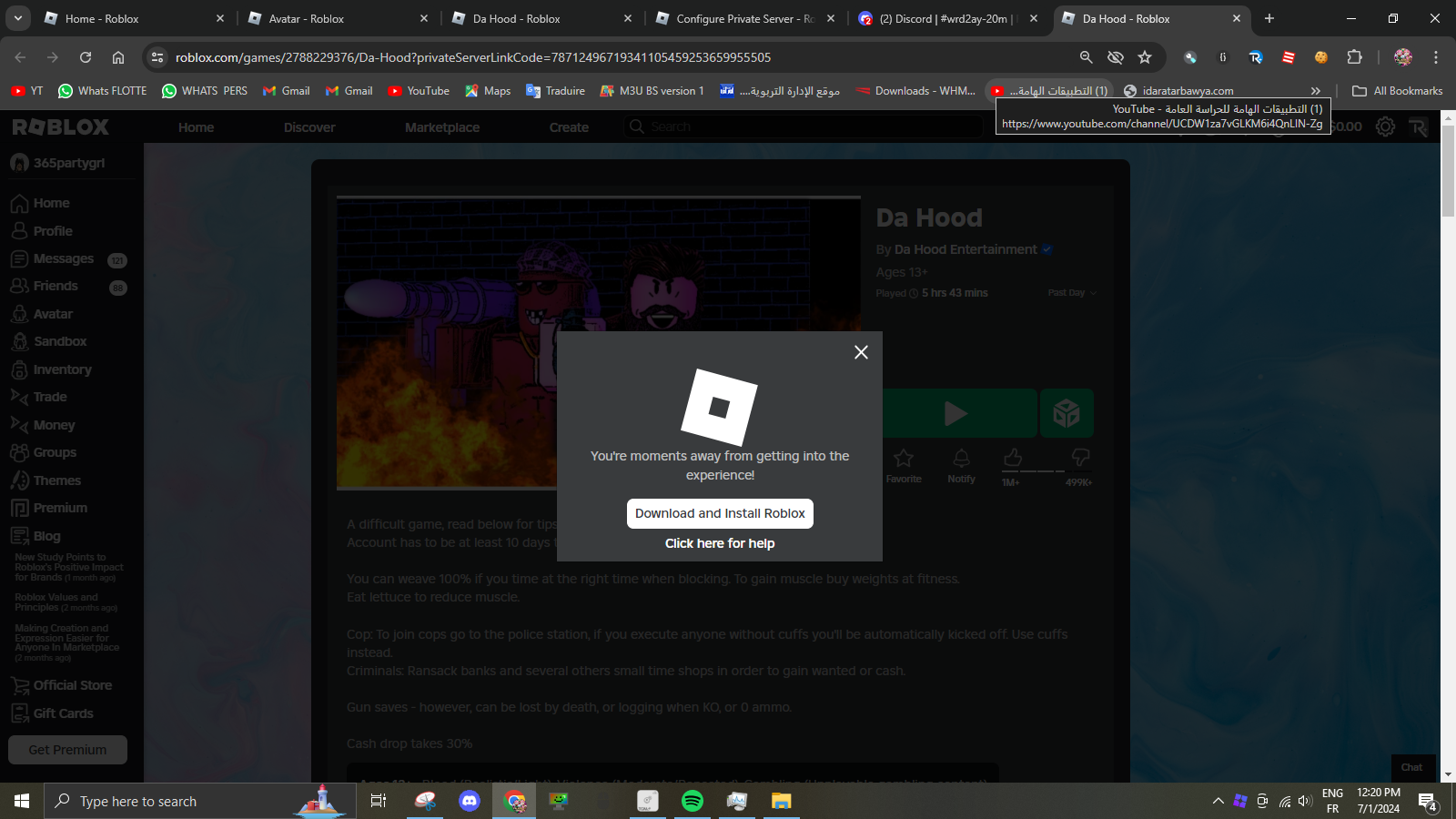The image size is (1456, 819).
Task: Open Premium in left sidebar
Action: [x=50, y=508]
